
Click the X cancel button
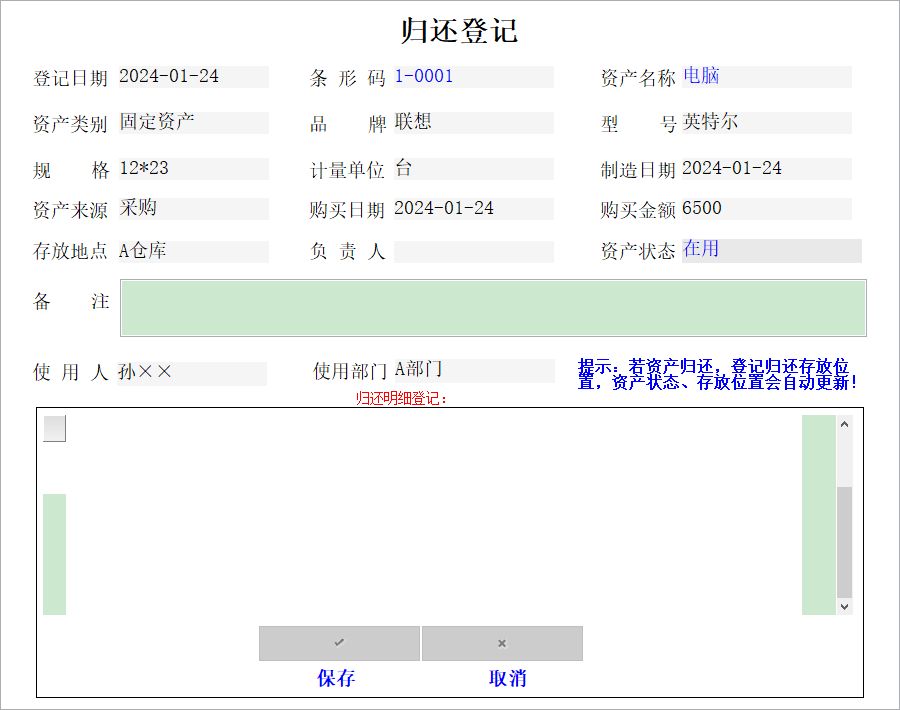tap(502, 643)
